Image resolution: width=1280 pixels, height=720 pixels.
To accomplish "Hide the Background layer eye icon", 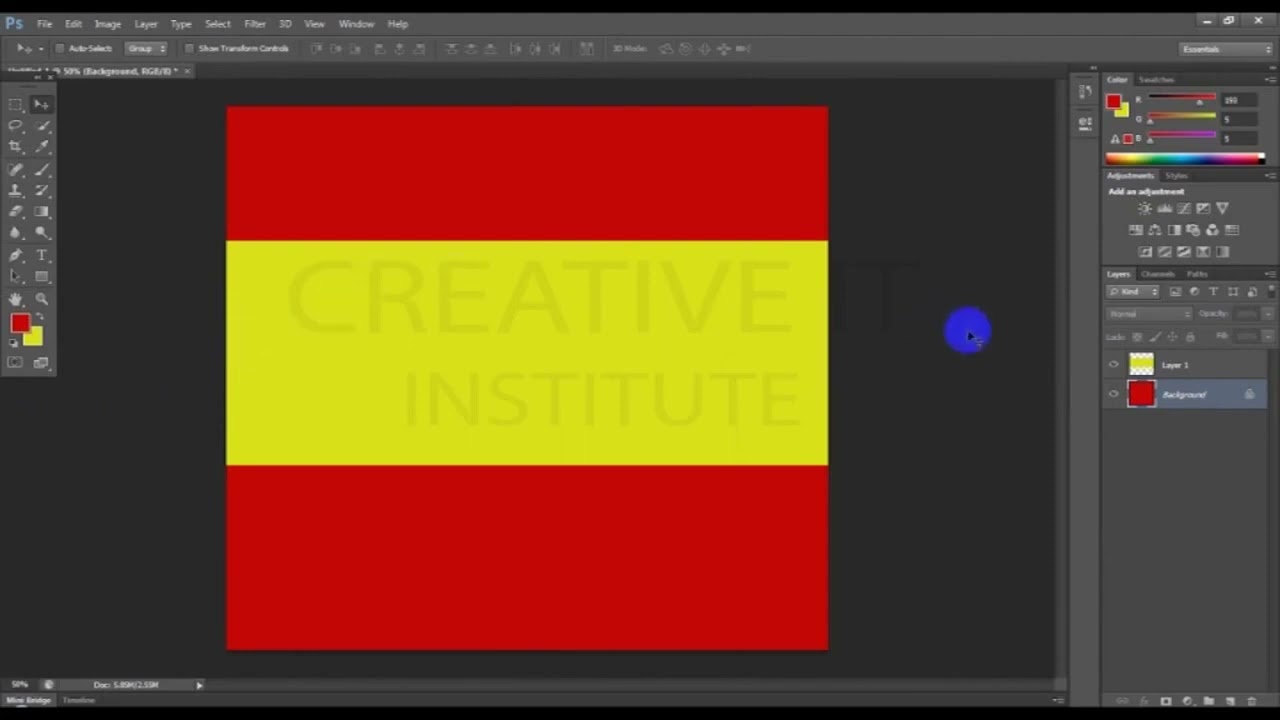I will [x=1114, y=394].
